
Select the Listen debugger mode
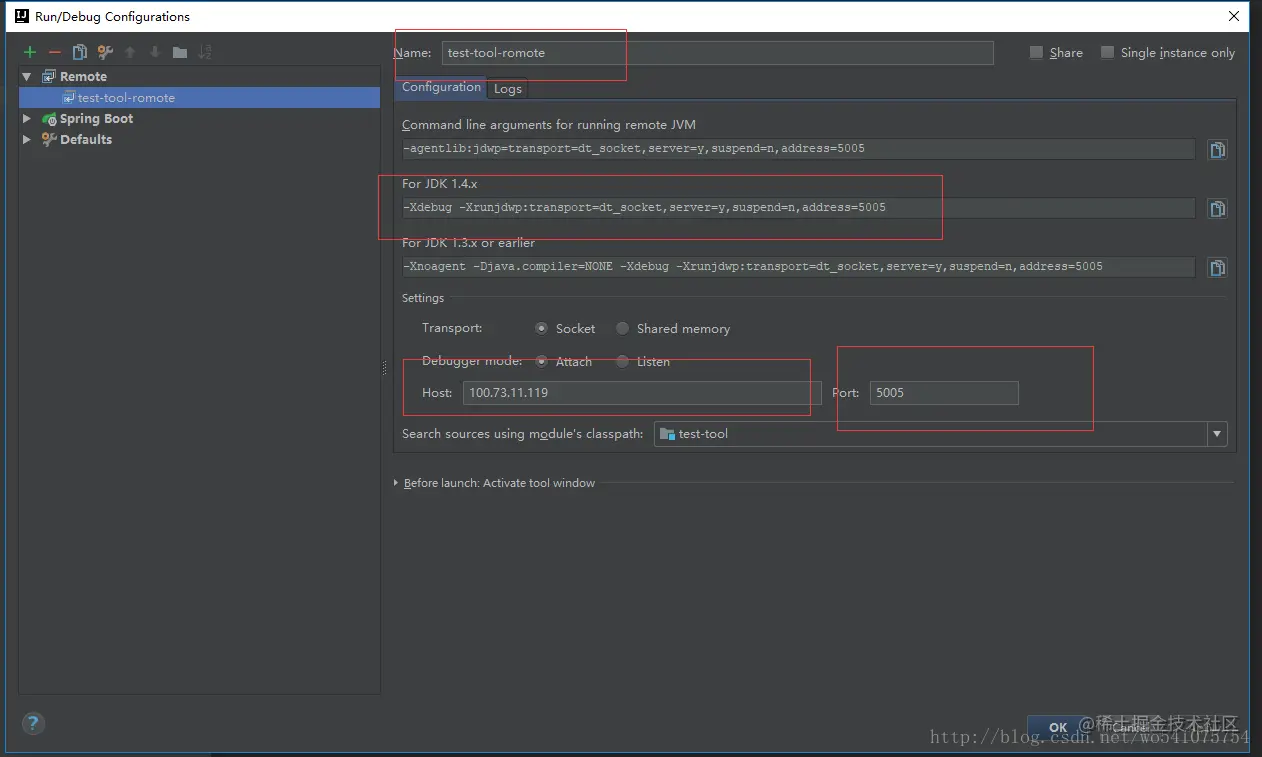[x=622, y=361]
